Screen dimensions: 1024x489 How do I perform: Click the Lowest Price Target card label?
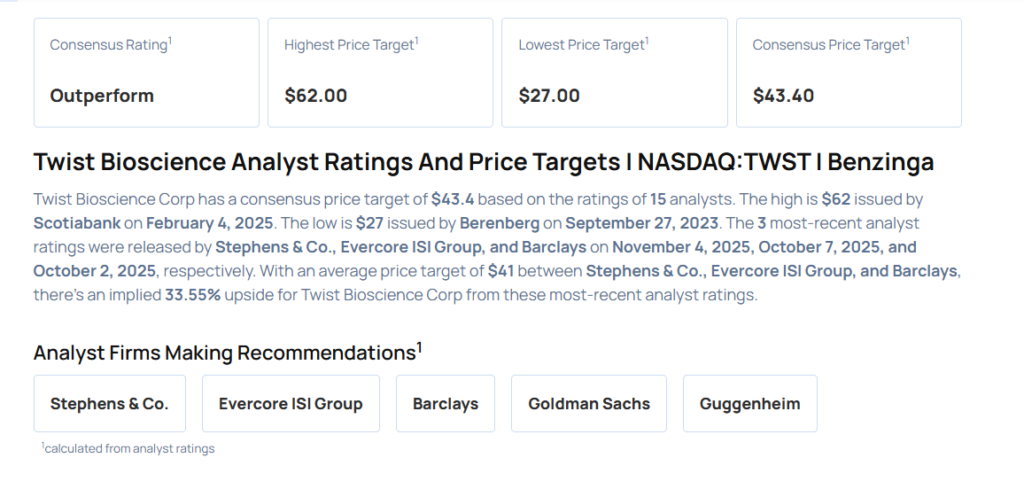point(583,45)
